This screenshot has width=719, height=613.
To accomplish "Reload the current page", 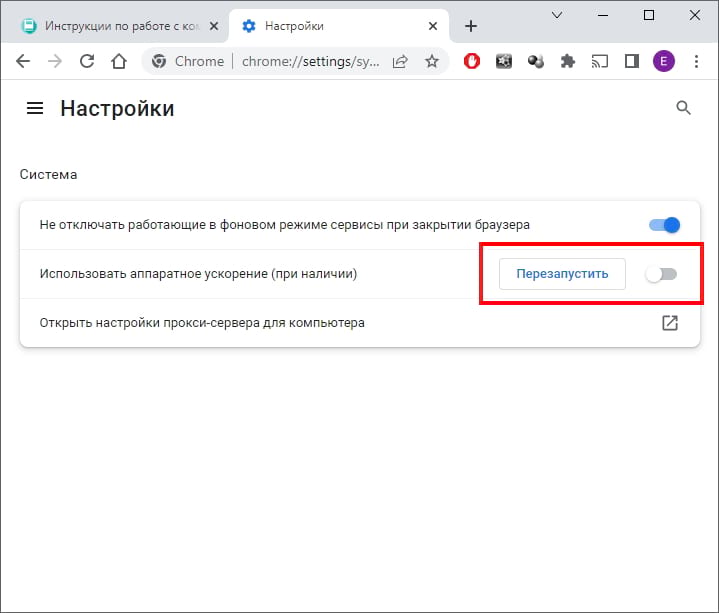I will click(87, 61).
